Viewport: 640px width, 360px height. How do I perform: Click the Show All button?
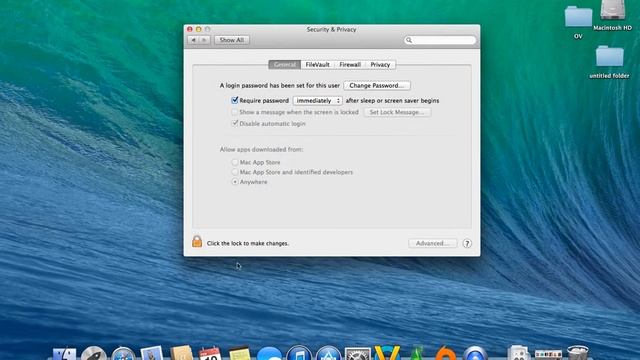click(x=232, y=40)
